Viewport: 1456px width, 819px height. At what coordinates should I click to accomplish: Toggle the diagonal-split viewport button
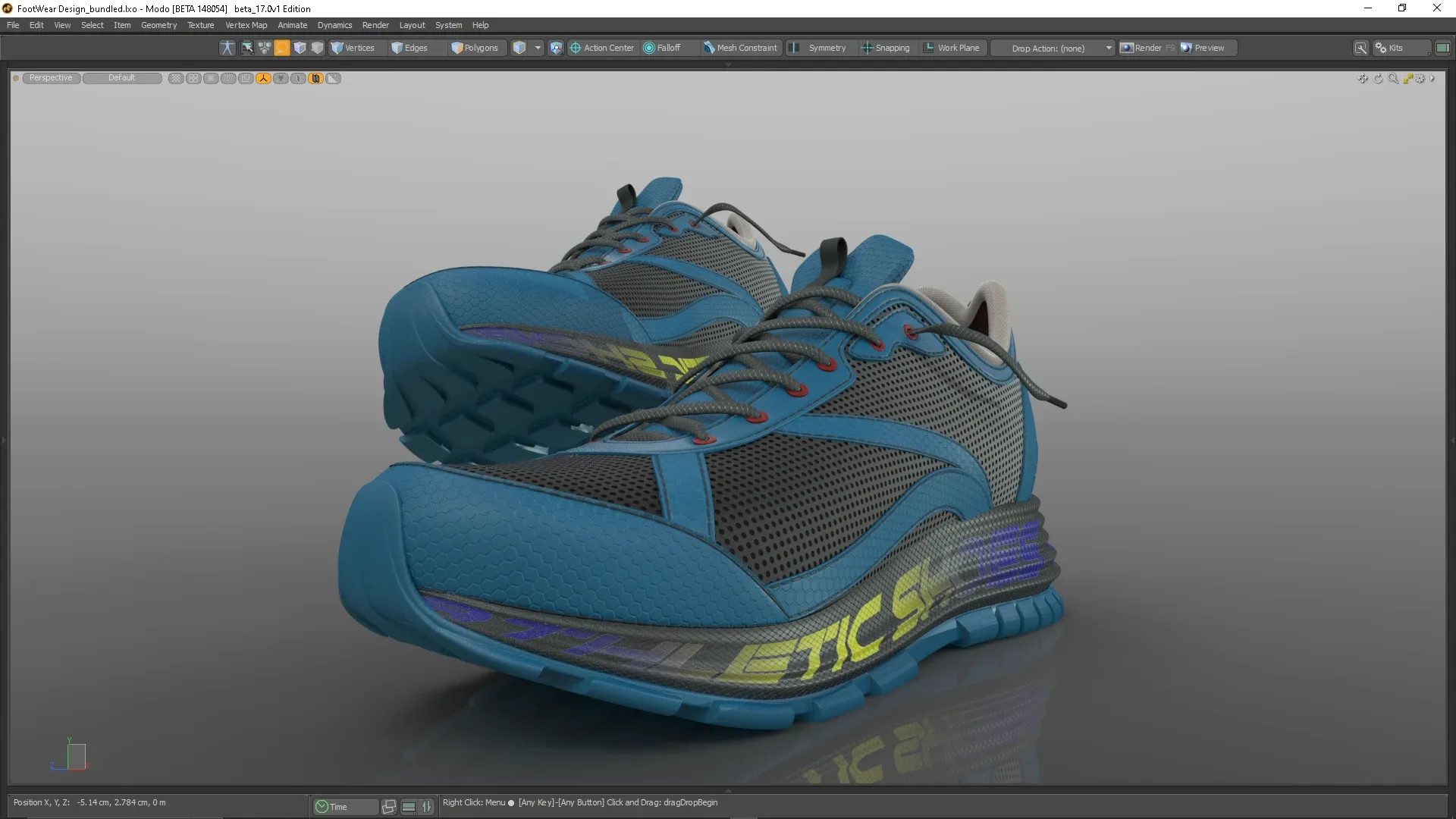pyautogui.click(x=333, y=78)
